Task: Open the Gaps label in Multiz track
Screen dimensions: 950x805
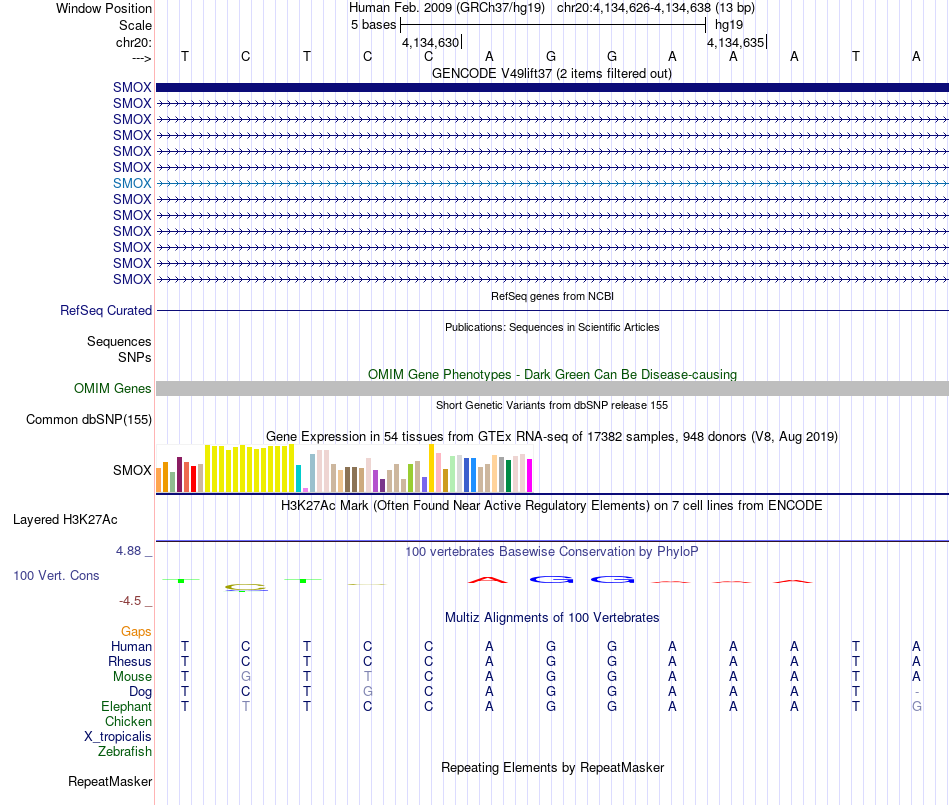Action: coord(136,632)
